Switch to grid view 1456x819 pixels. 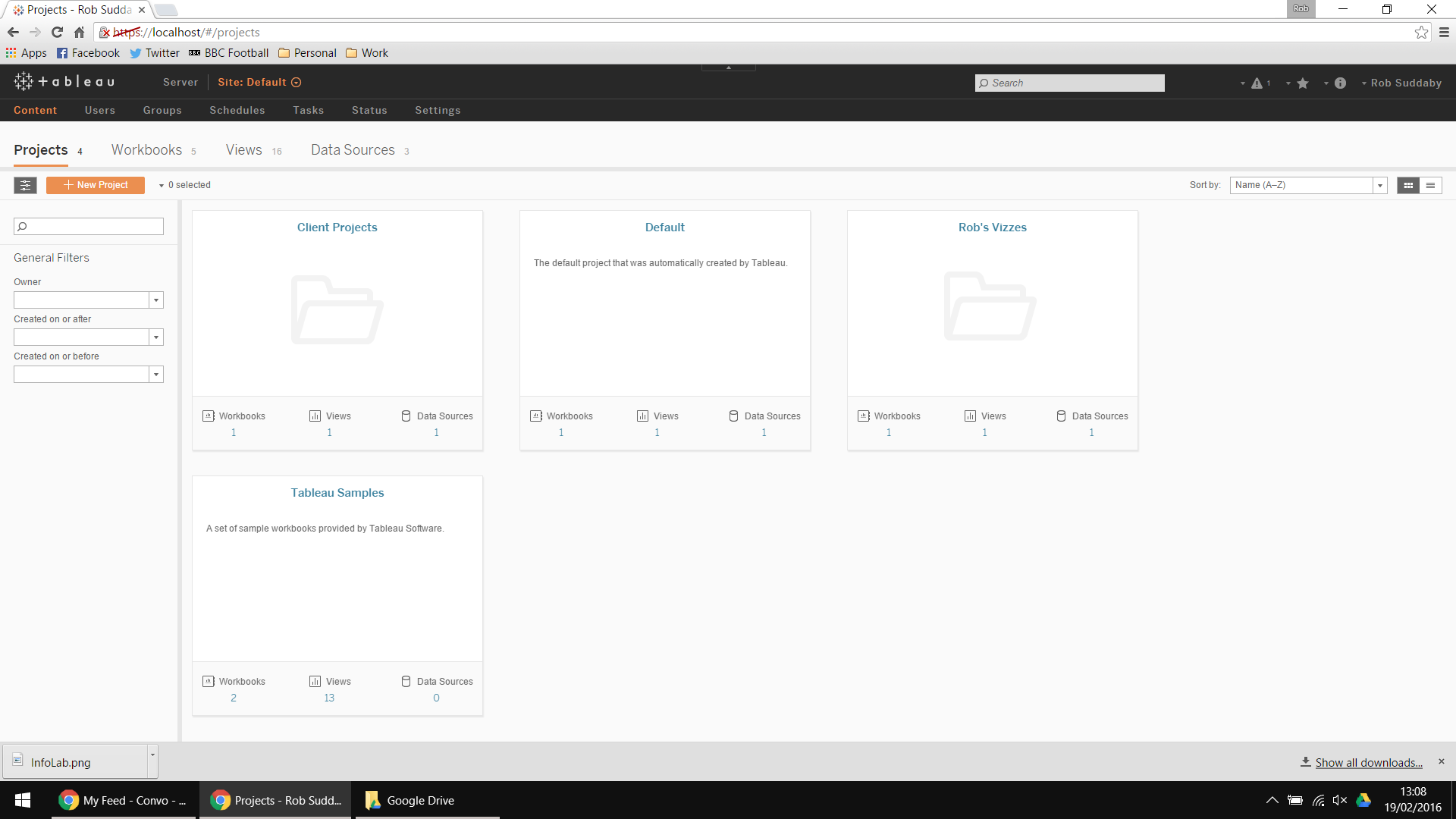pyautogui.click(x=1408, y=185)
